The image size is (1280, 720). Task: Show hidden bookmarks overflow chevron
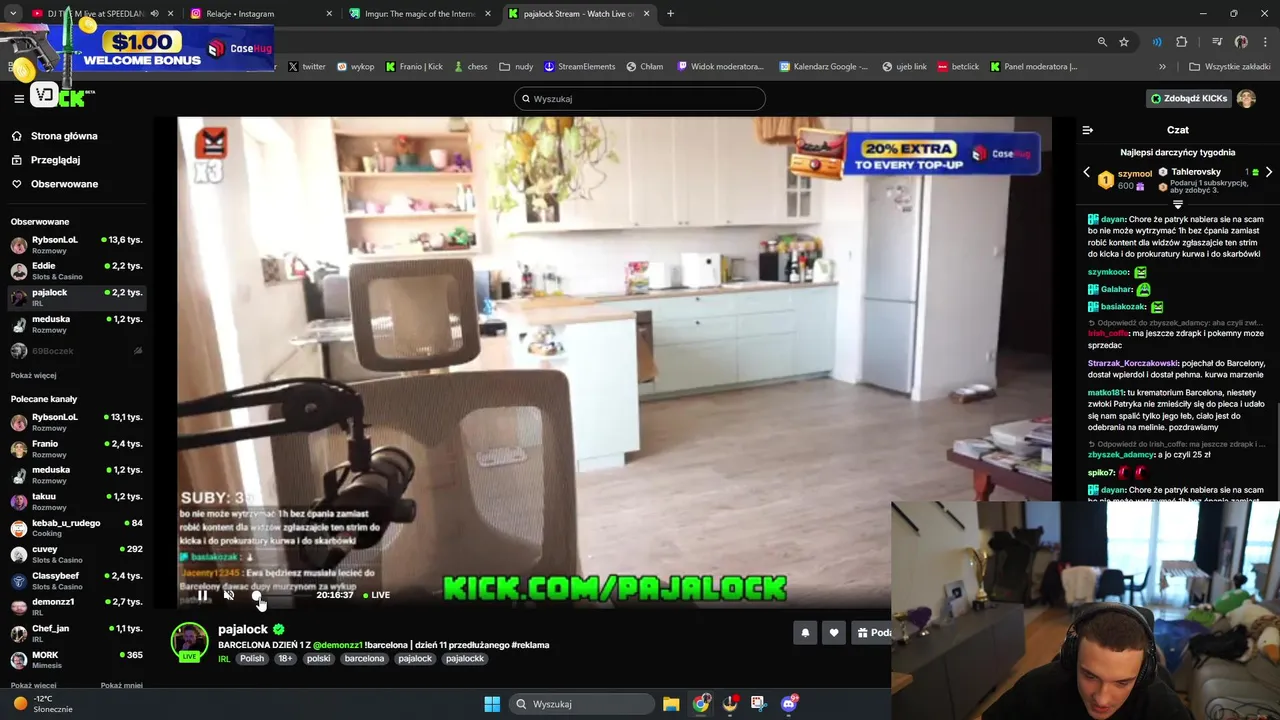click(x=1162, y=67)
